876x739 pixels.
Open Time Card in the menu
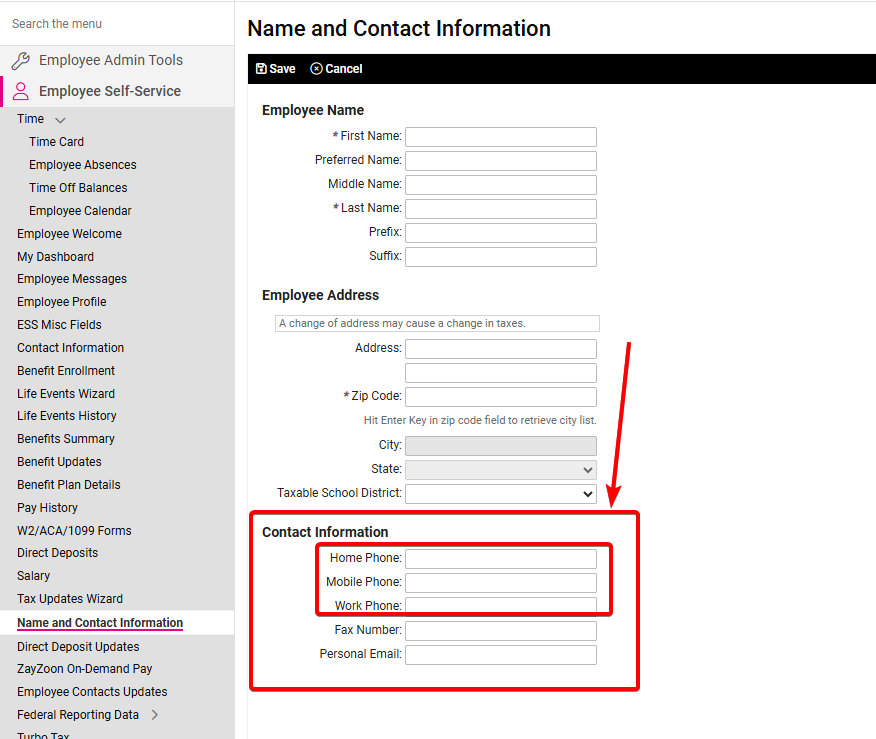[x=56, y=142]
